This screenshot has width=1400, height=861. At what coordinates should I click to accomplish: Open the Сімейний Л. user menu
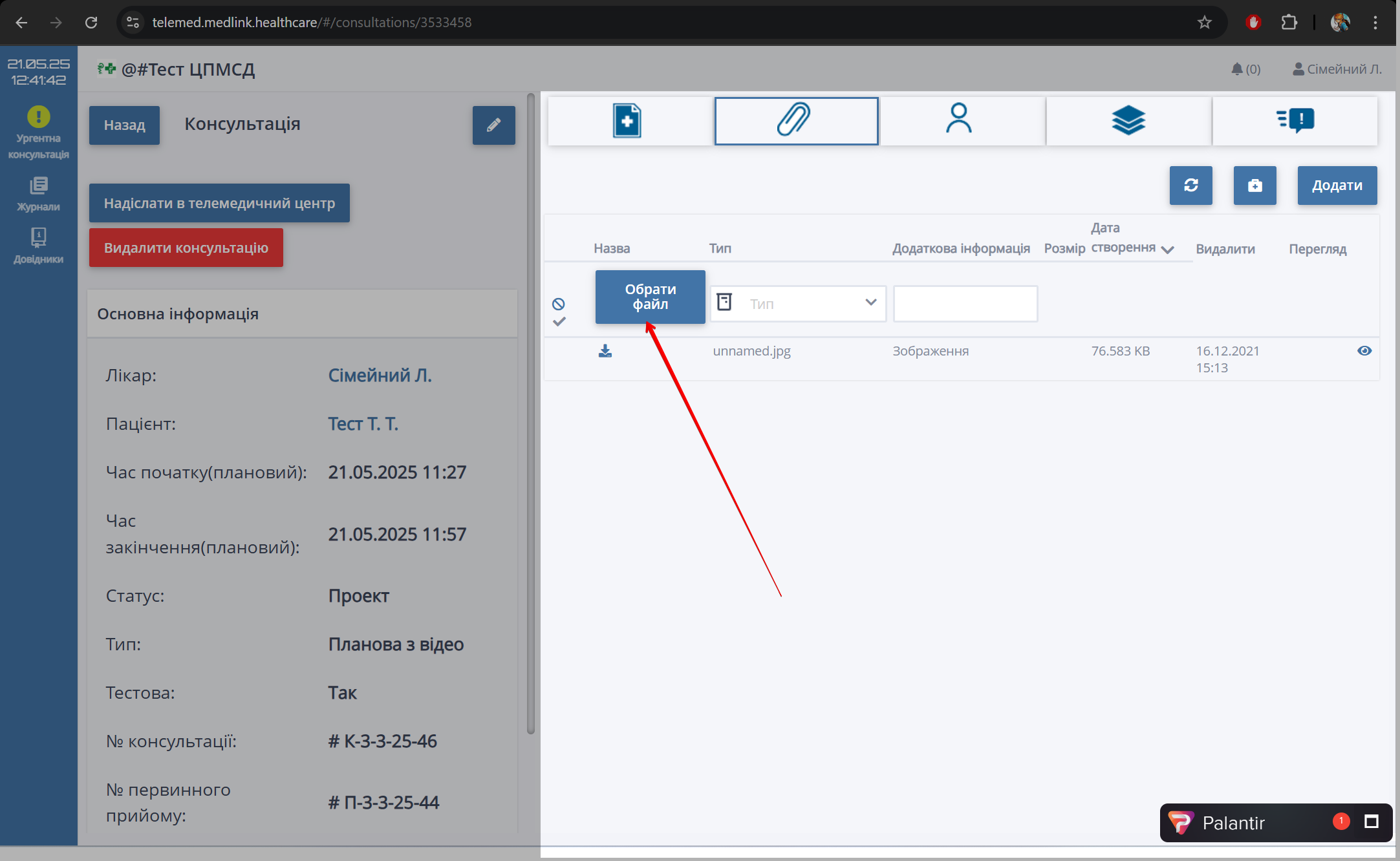coord(1337,69)
